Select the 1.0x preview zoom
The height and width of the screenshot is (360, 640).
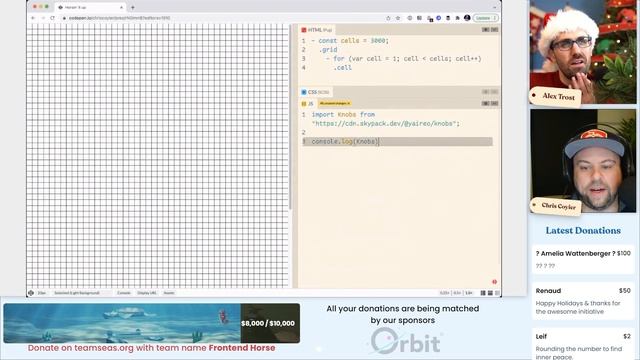pyautogui.click(x=469, y=293)
